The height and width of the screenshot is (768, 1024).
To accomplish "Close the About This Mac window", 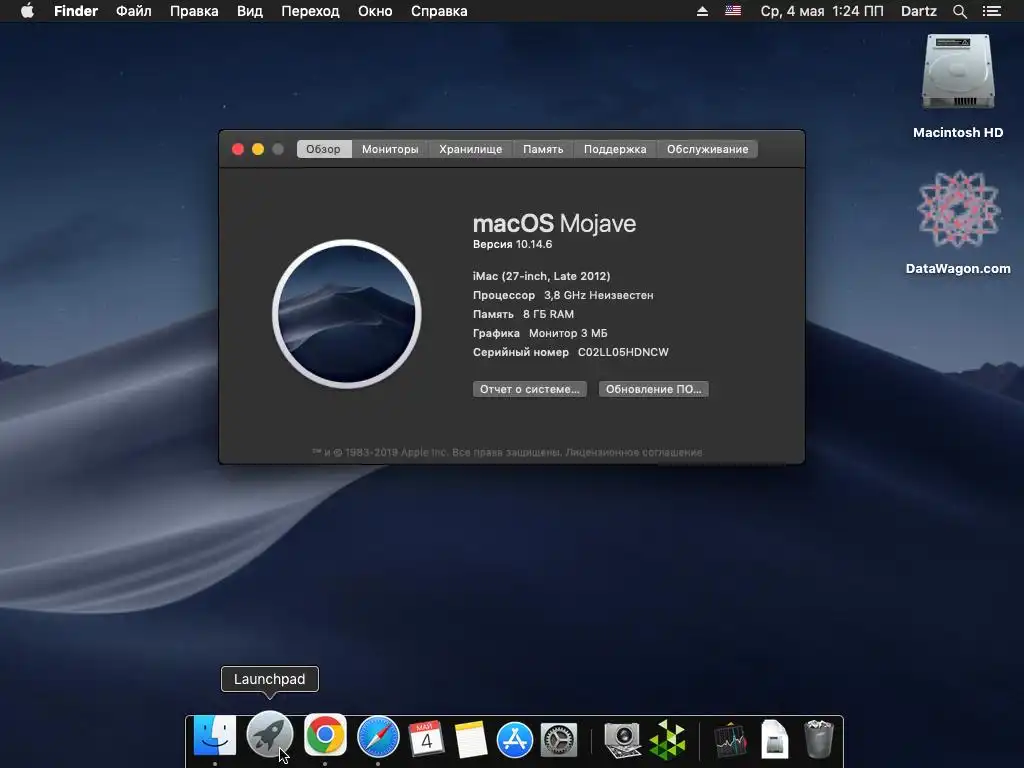I will click(238, 149).
